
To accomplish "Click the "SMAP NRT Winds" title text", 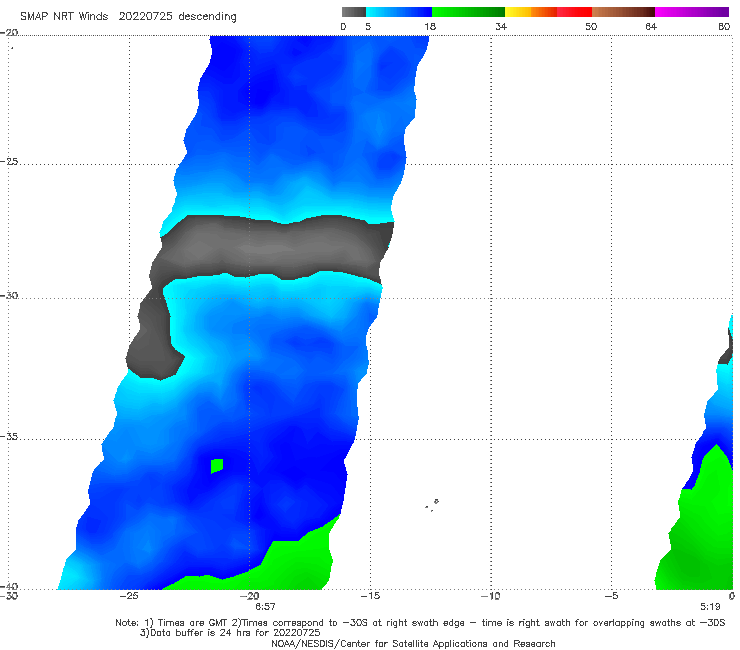I will 64,16.
